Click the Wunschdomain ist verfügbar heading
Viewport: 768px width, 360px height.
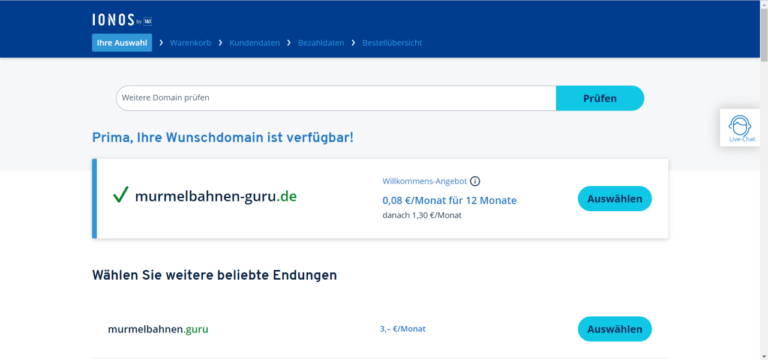click(x=223, y=138)
